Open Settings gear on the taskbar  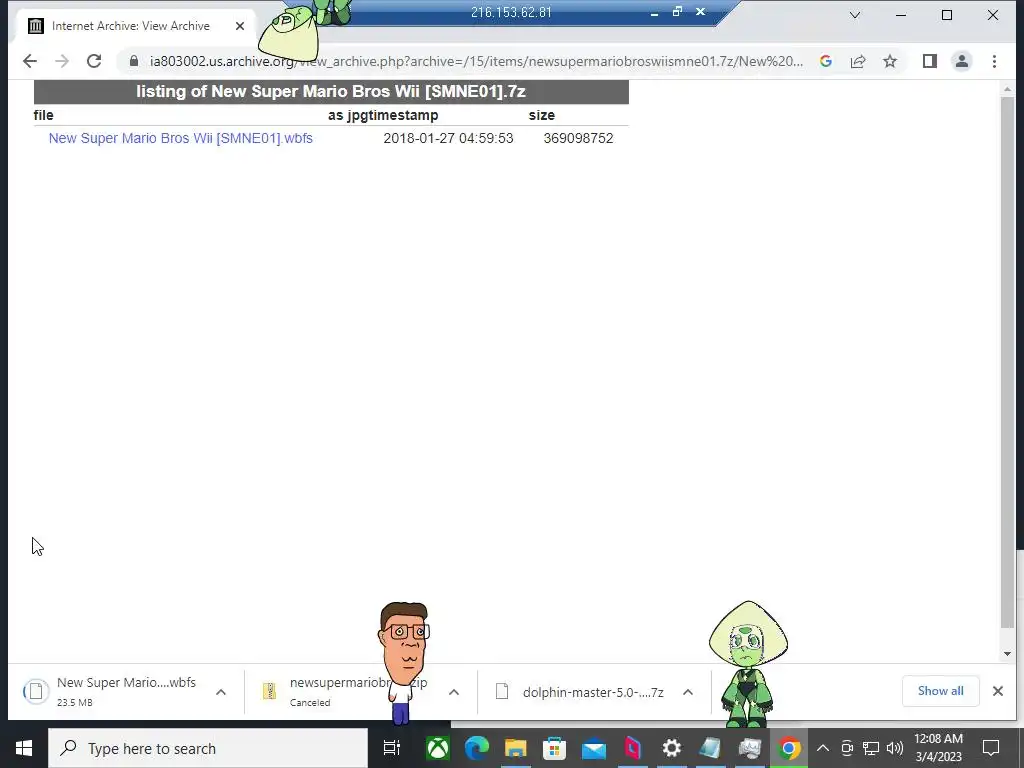(671, 748)
